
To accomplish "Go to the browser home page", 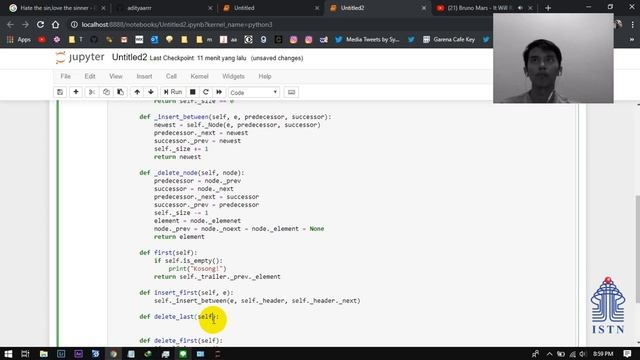I will point(56,24).
